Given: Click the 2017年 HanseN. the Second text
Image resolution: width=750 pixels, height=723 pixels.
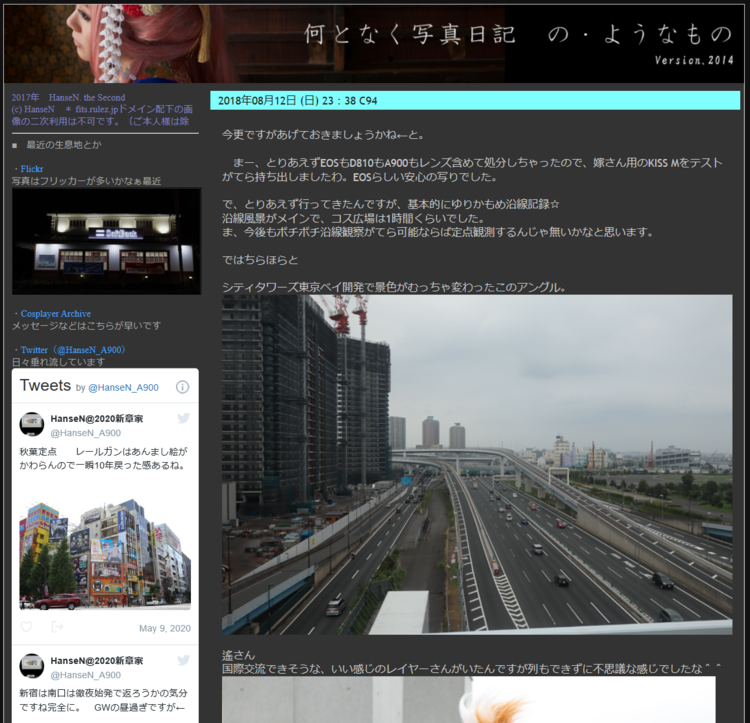Looking at the screenshot, I should [68, 98].
